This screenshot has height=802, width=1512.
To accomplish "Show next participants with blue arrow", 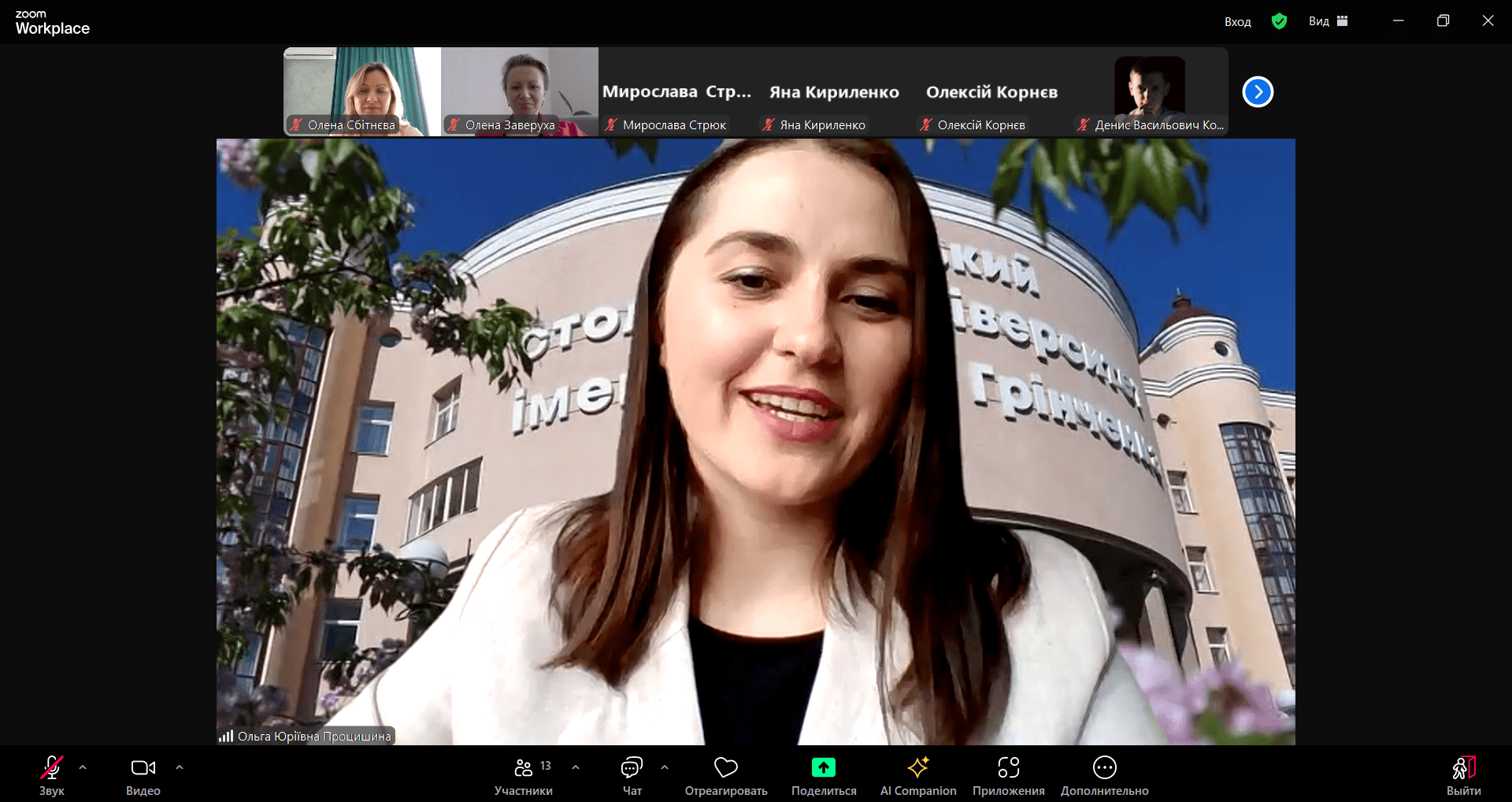I will click(1258, 92).
